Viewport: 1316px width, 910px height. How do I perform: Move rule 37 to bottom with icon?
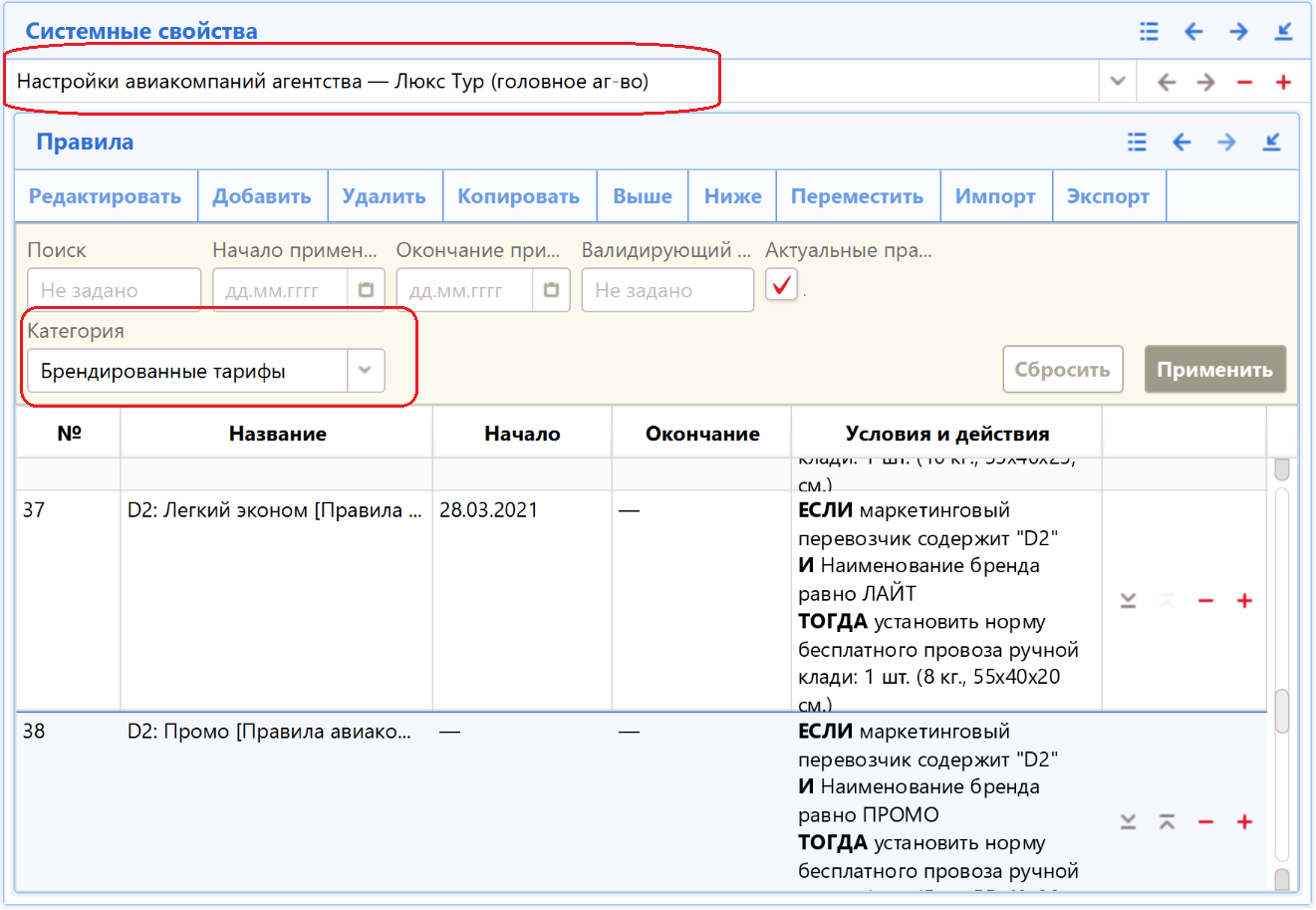click(x=1128, y=601)
